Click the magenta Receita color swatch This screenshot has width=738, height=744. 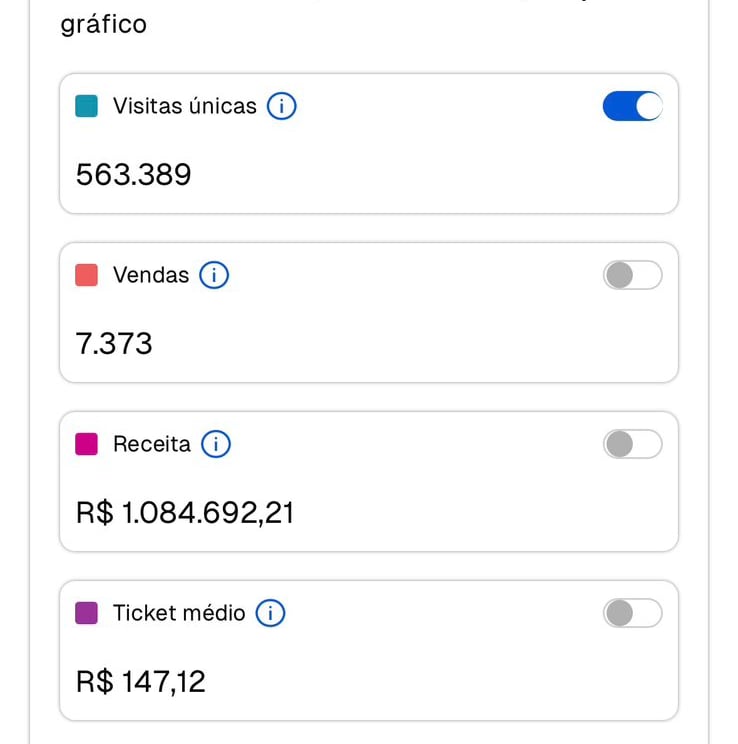click(x=87, y=444)
